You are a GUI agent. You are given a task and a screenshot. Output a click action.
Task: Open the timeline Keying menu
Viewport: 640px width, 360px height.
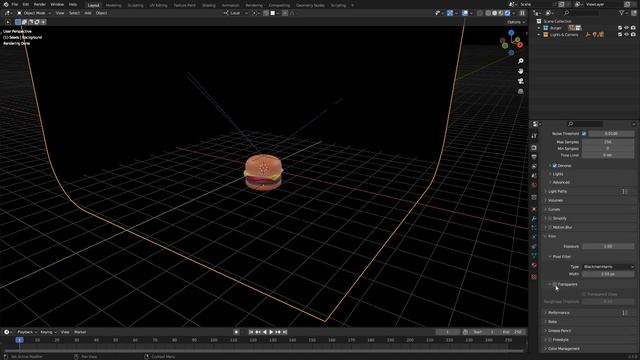(x=48, y=332)
